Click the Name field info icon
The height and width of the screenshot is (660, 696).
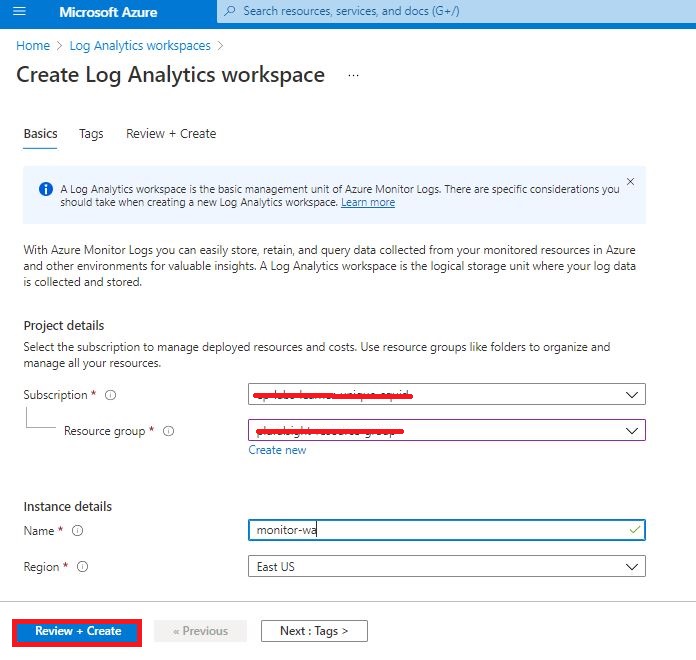point(77,531)
